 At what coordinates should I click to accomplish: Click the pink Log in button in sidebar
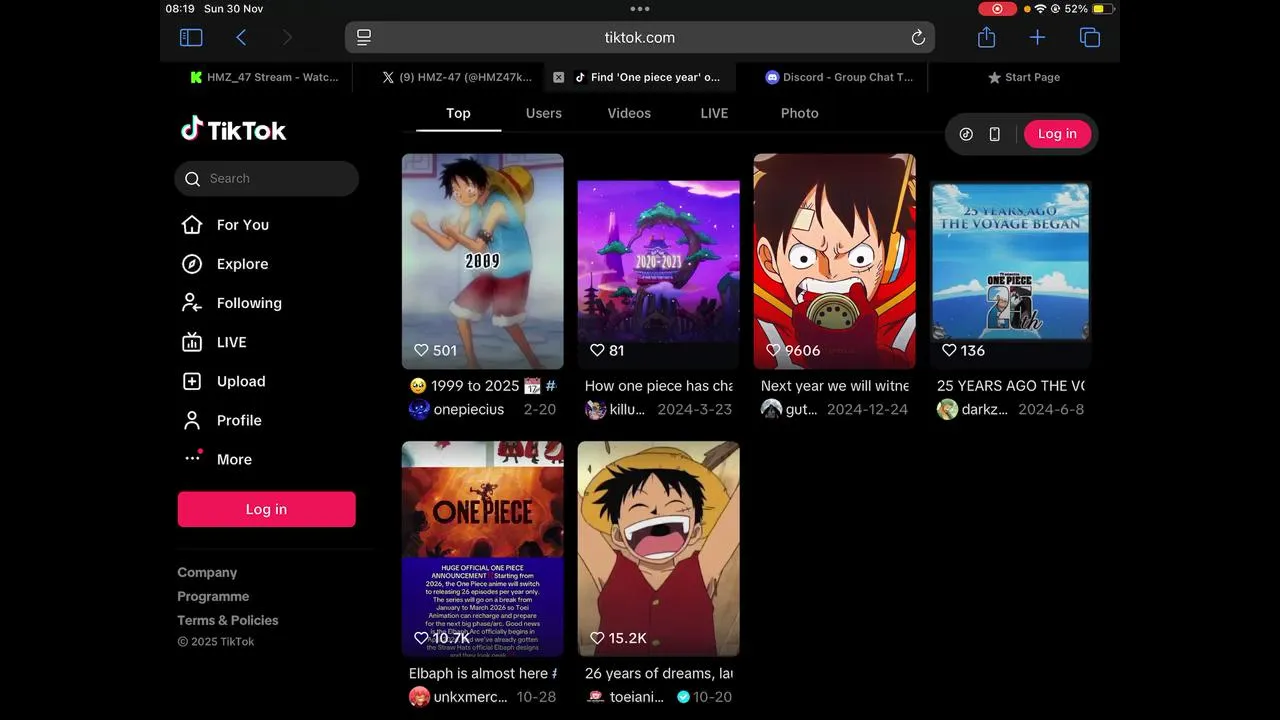(266, 509)
